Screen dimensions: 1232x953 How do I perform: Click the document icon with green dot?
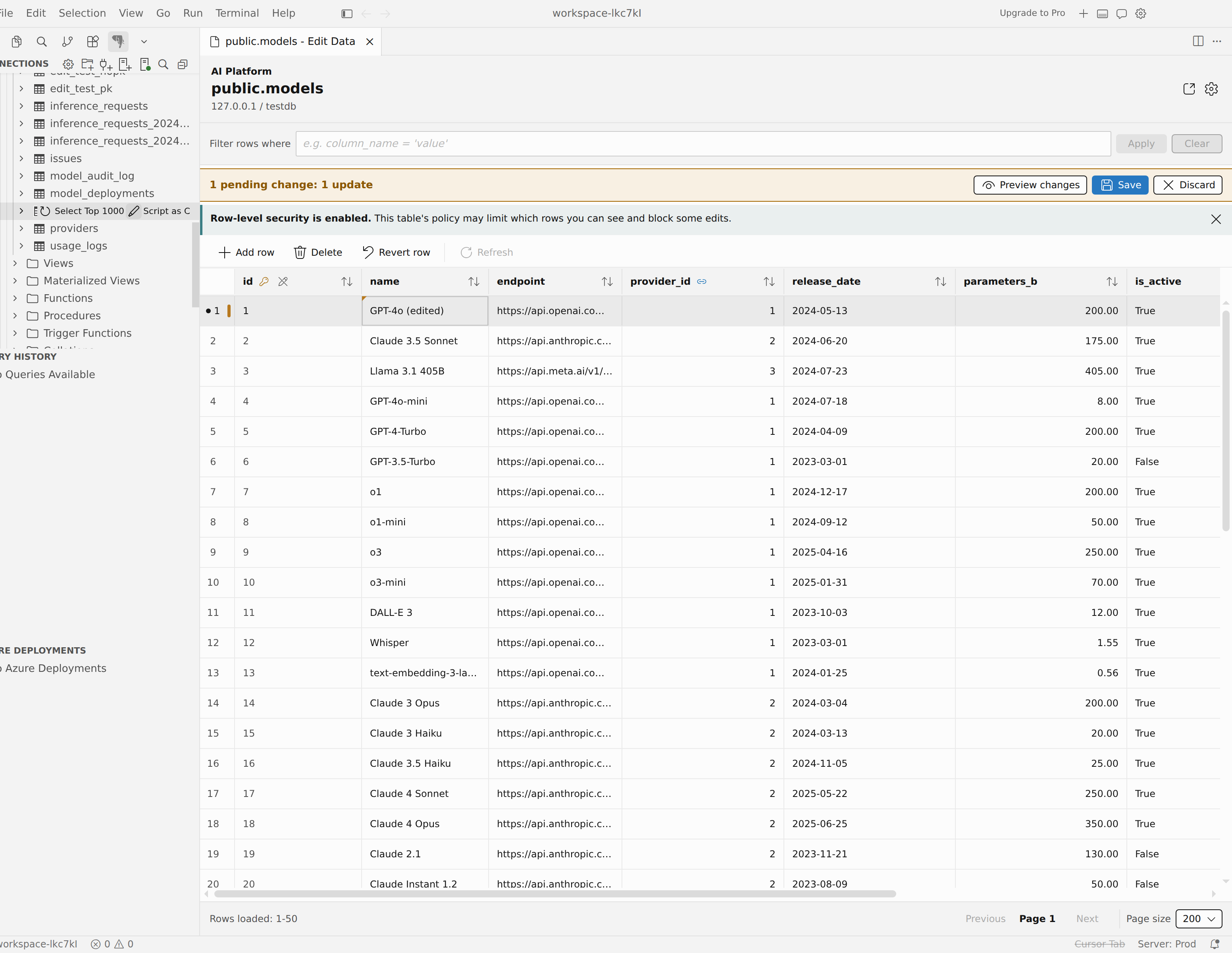point(145,64)
